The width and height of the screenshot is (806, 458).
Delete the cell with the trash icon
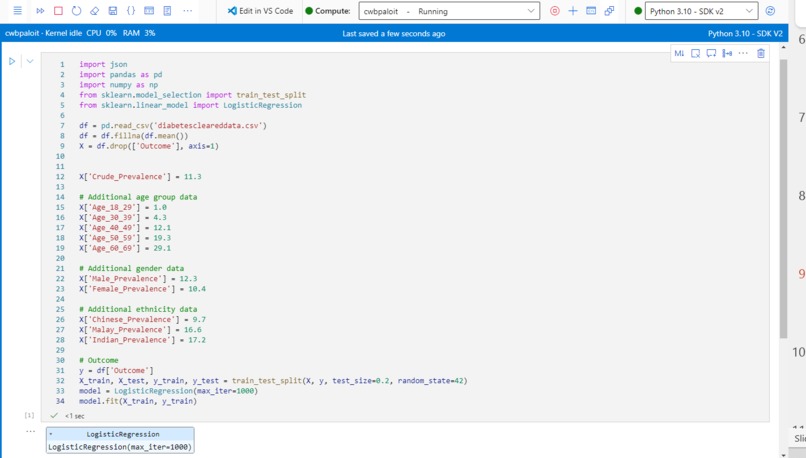coord(761,53)
